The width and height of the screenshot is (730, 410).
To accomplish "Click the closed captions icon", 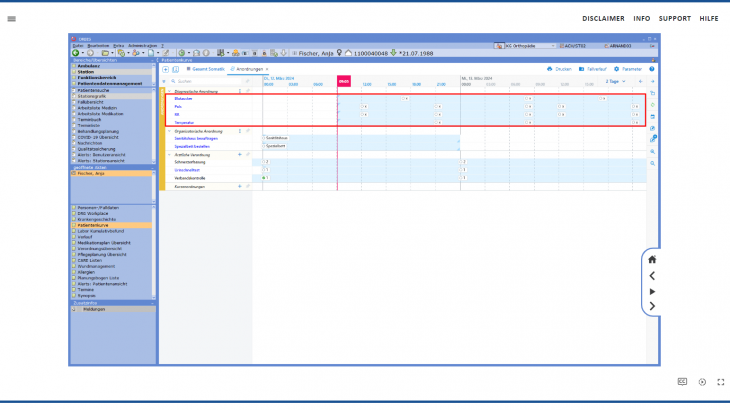I will tap(682, 382).
